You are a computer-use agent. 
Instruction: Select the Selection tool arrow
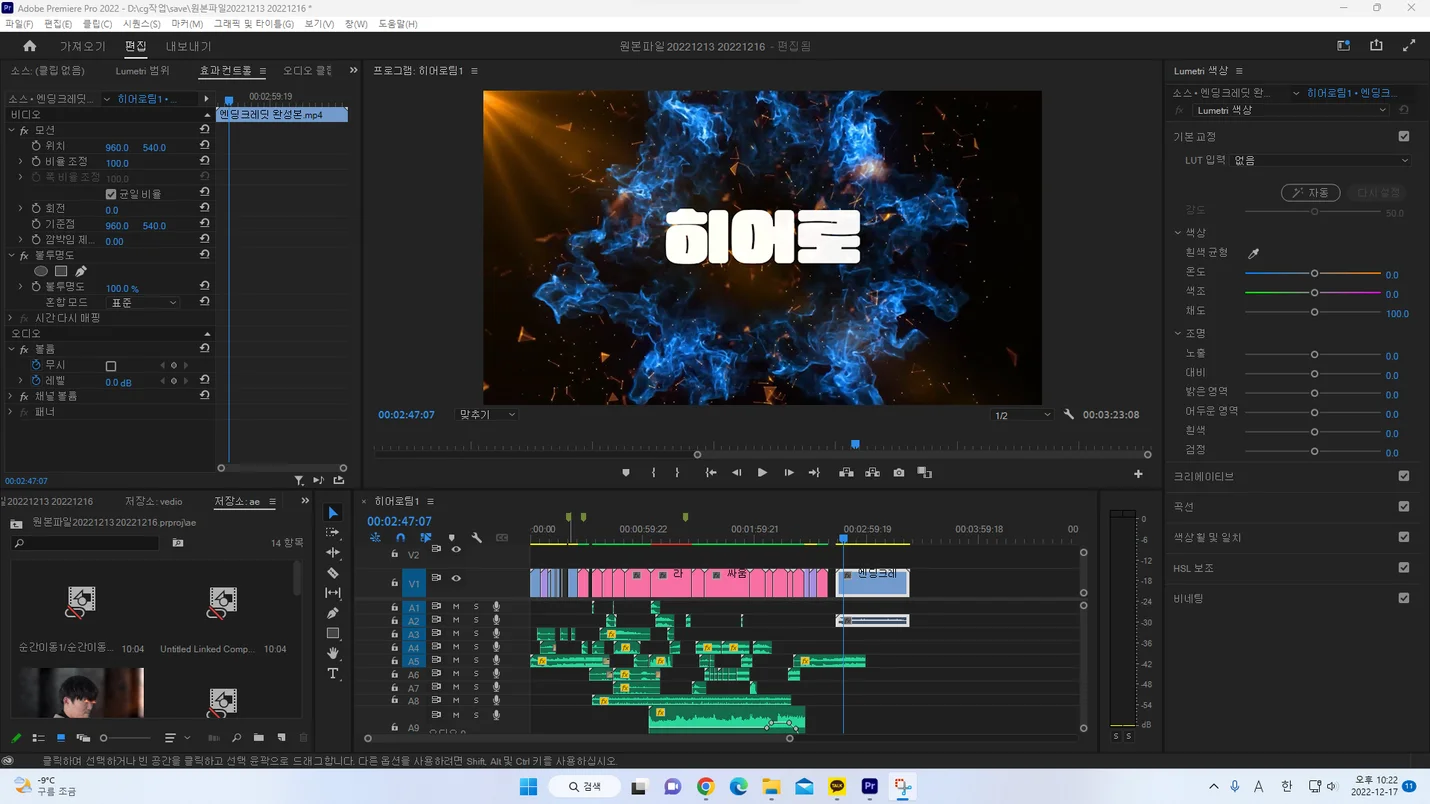tap(333, 513)
